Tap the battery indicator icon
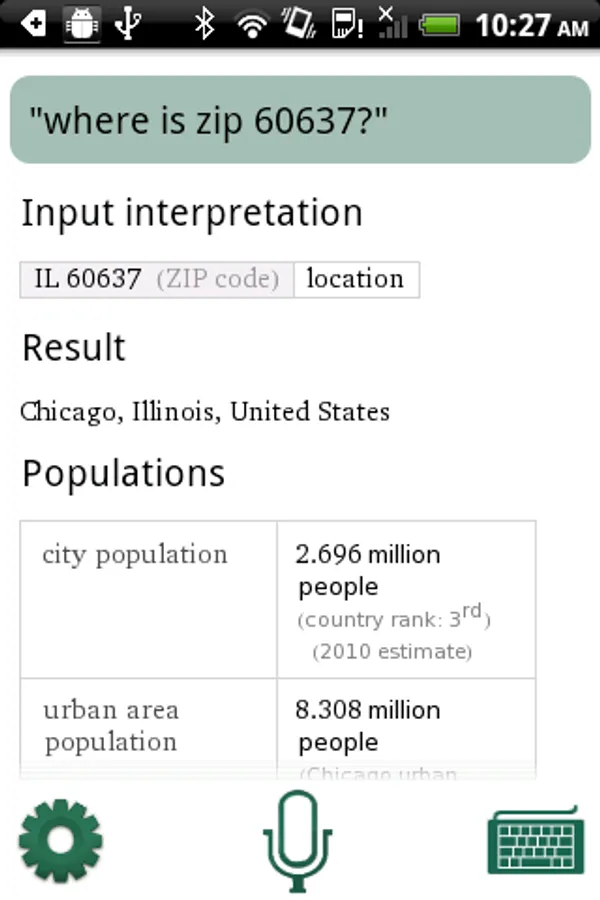This screenshot has width=600, height=900. (x=439, y=24)
